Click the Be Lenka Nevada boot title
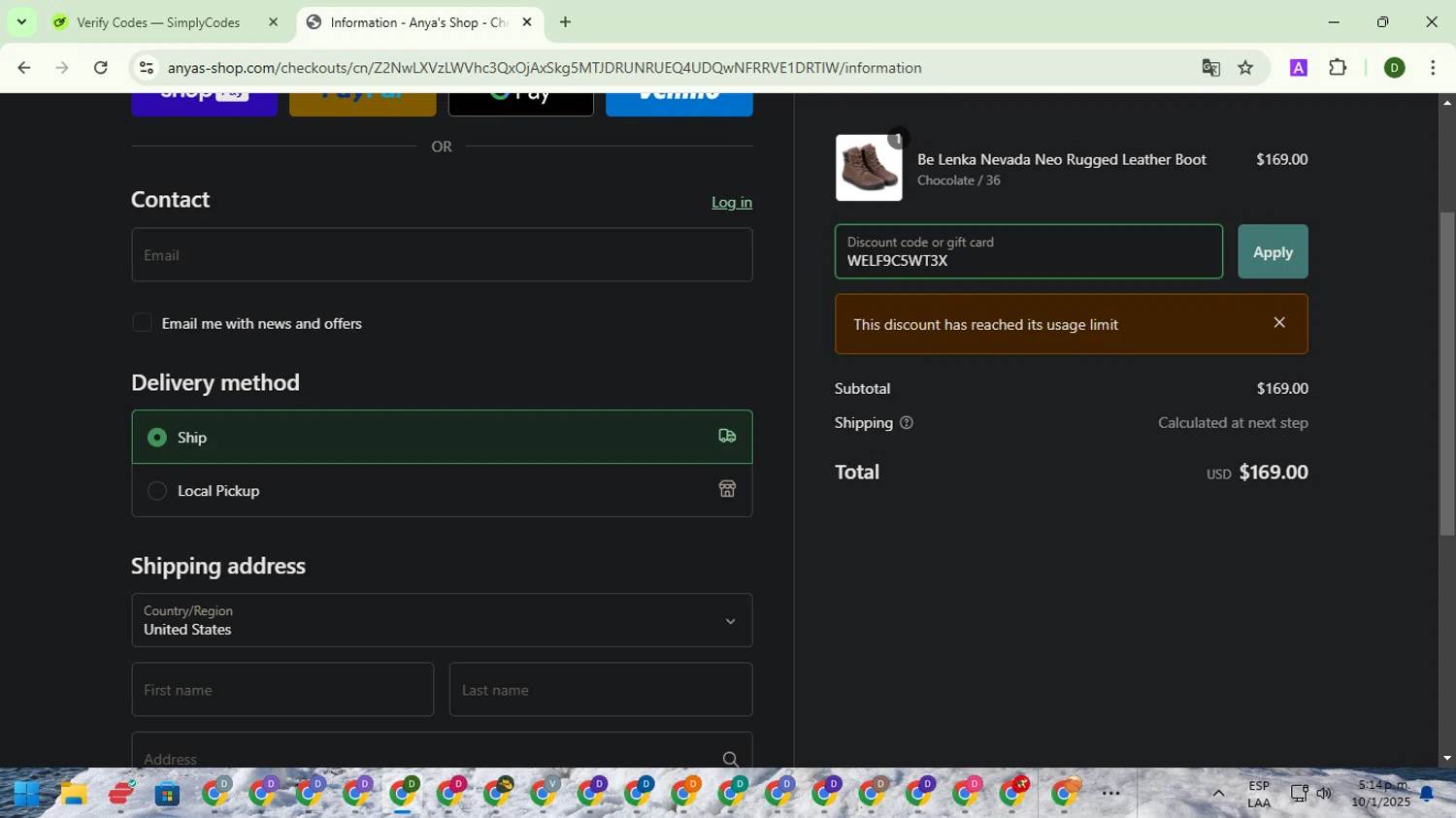The image size is (1456, 818). click(1062, 159)
